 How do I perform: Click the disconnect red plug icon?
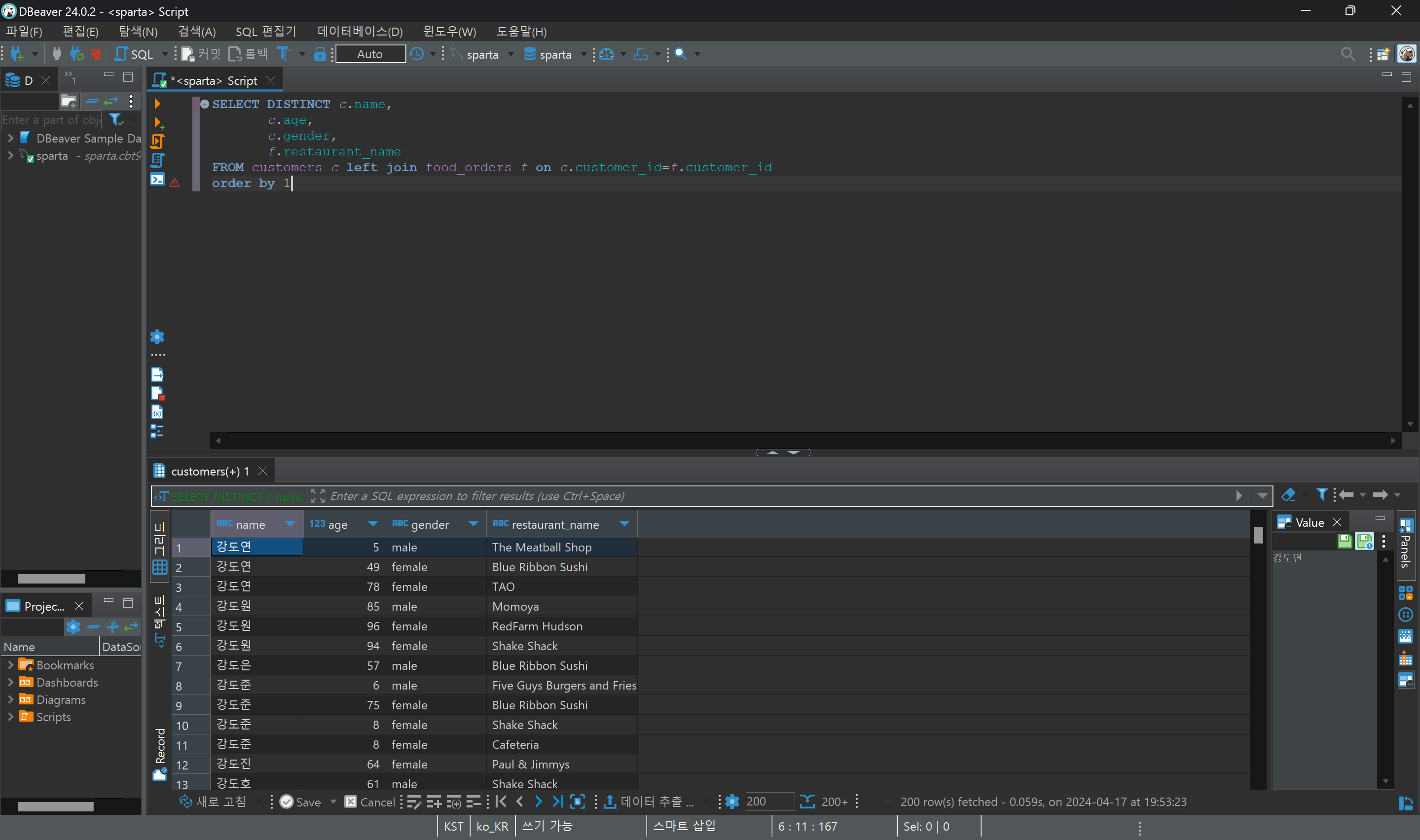pos(96,54)
